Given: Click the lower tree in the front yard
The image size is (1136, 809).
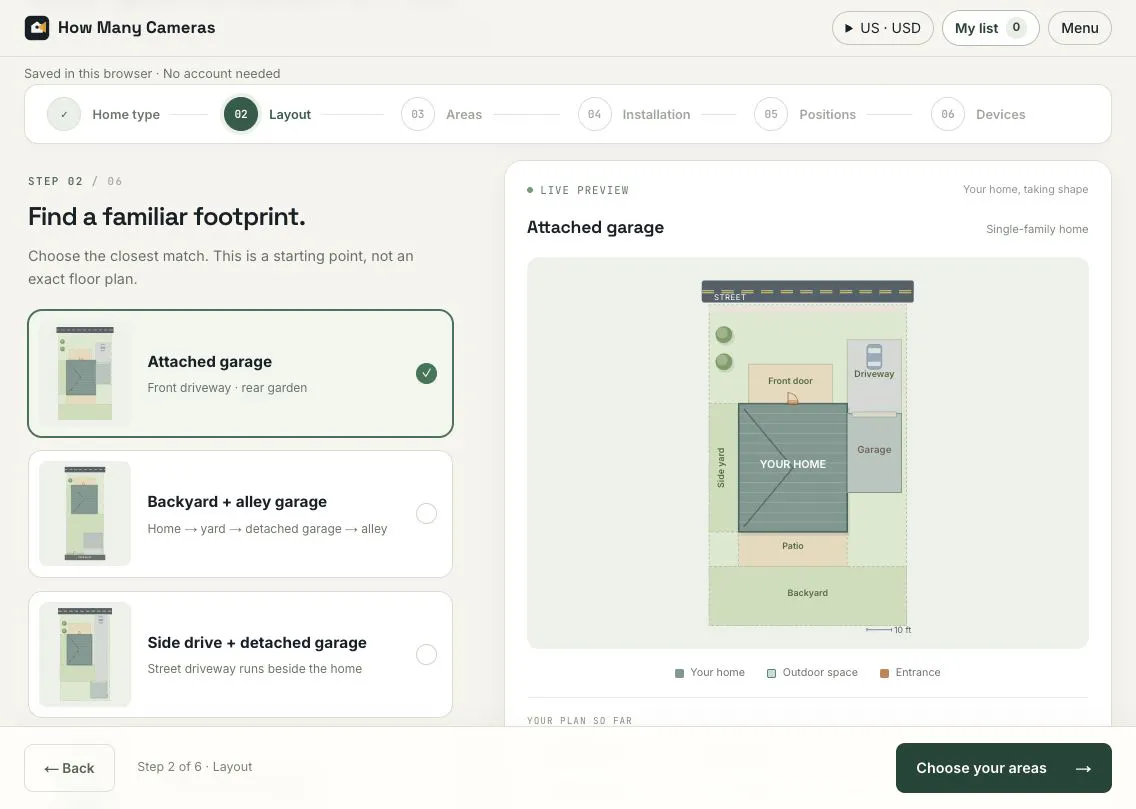Looking at the screenshot, I should click(x=724, y=361).
